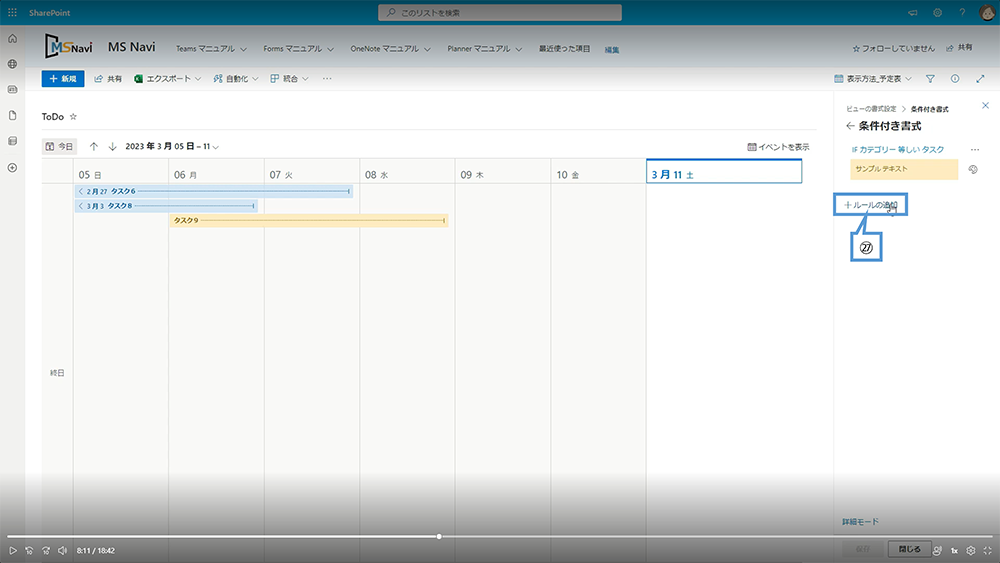Click ルールの追加 add rule link

coord(871,205)
